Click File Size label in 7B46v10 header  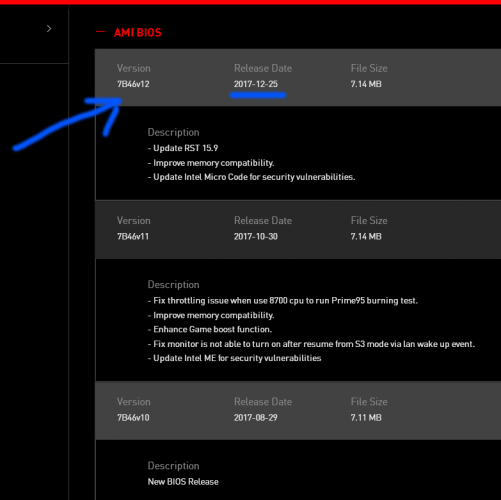pos(369,402)
